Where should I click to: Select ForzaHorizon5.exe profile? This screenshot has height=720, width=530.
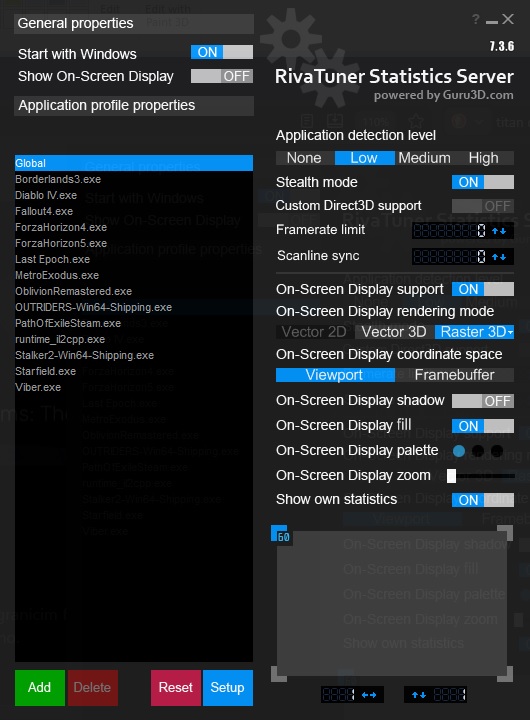click(x=134, y=243)
